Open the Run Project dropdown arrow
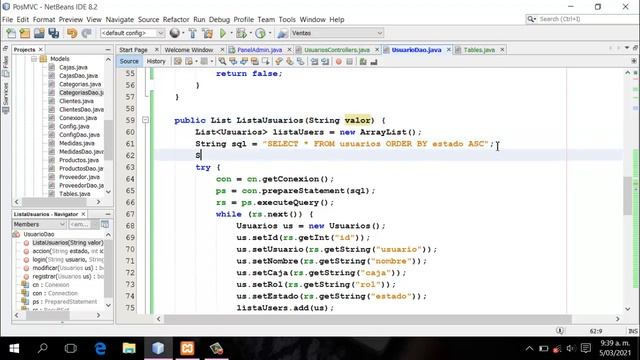The width and height of the screenshot is (640, 360). (x=231, y=33)
